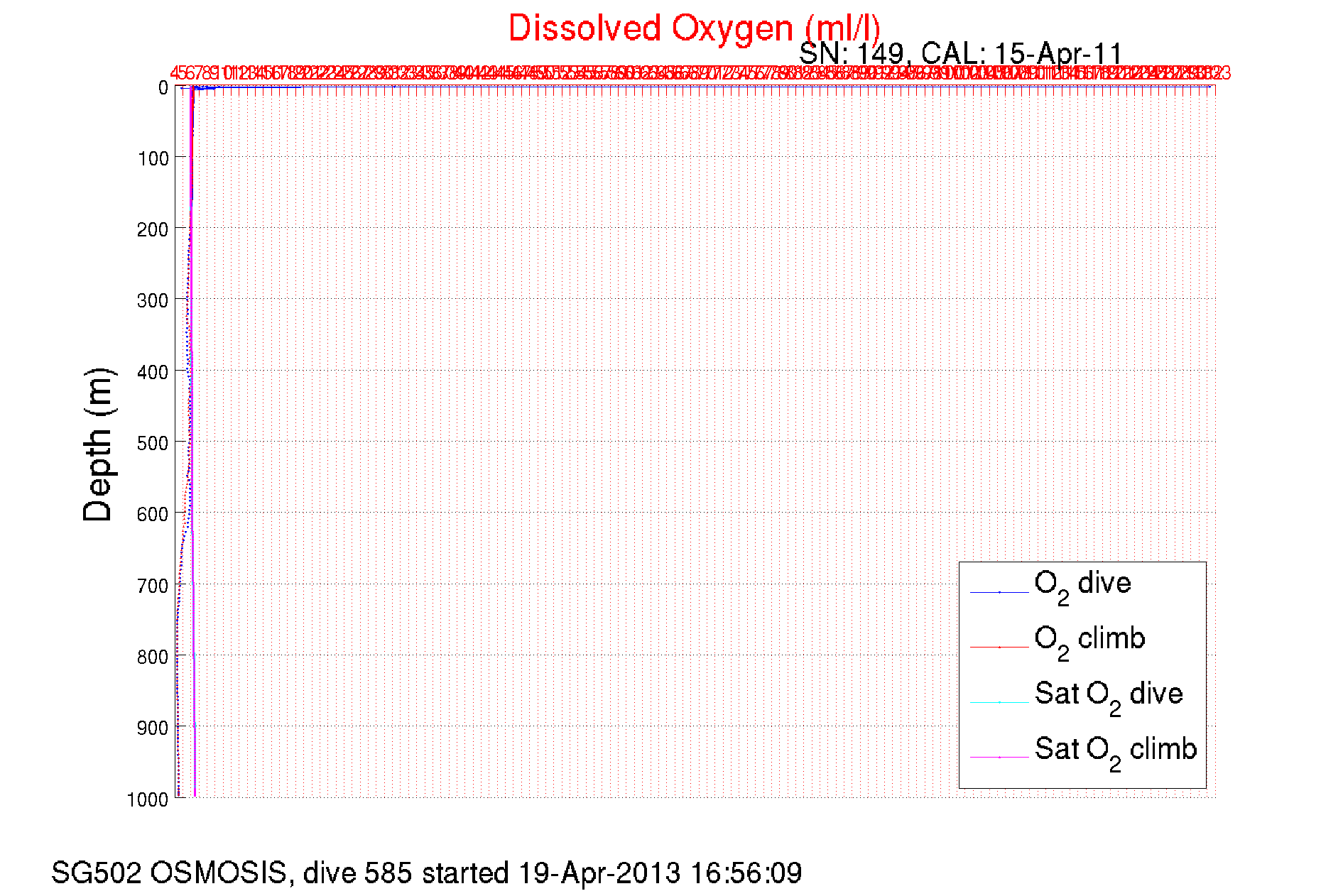Image resolution: width=1343 pixels, height=896 pixels.
Task: Click the 100 depth tick label
Action: [153, 158]
